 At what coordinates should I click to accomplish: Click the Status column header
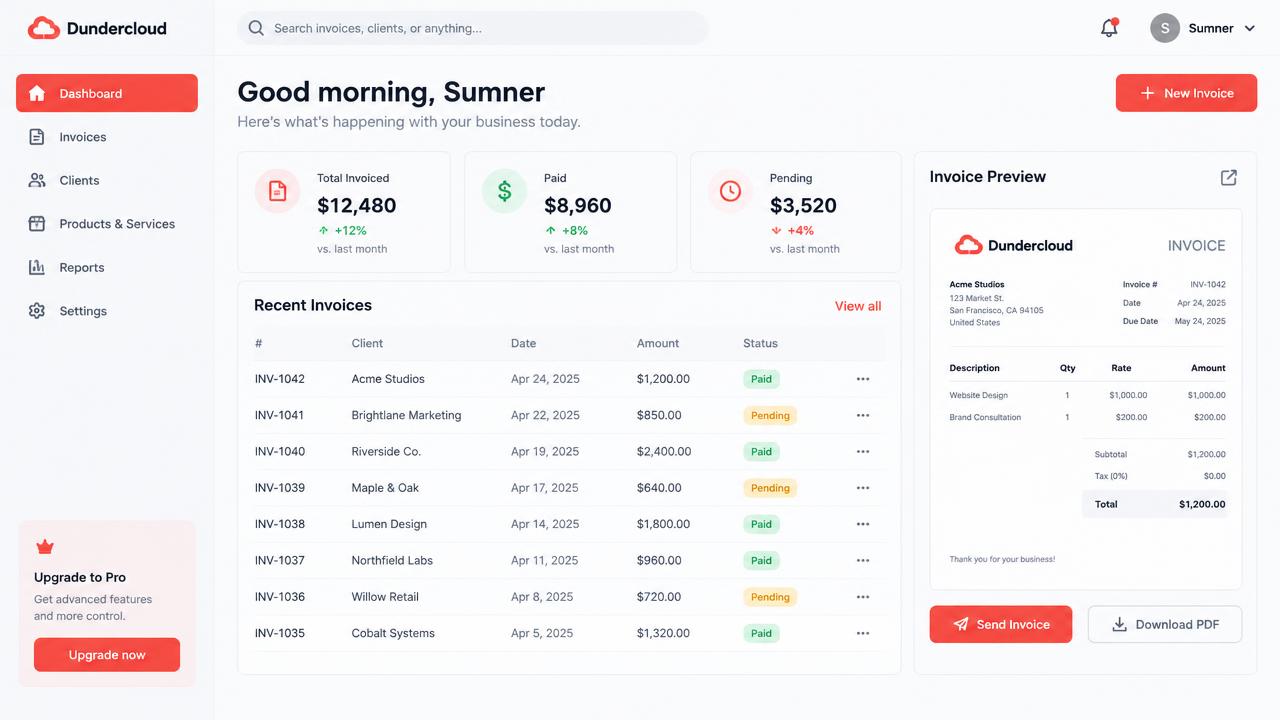[x=760, y=343]
